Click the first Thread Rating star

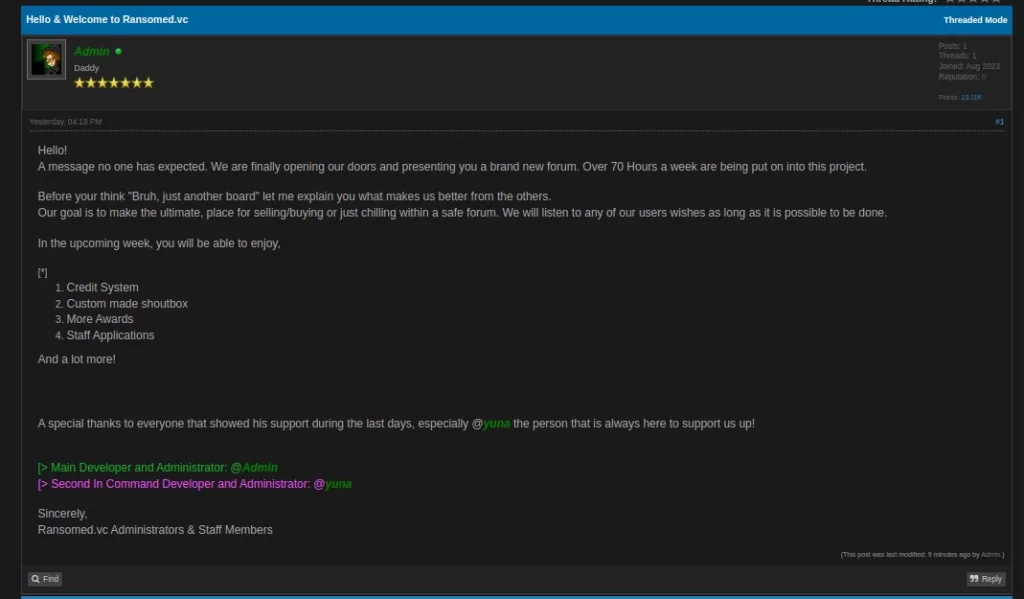tap(950, 2)
